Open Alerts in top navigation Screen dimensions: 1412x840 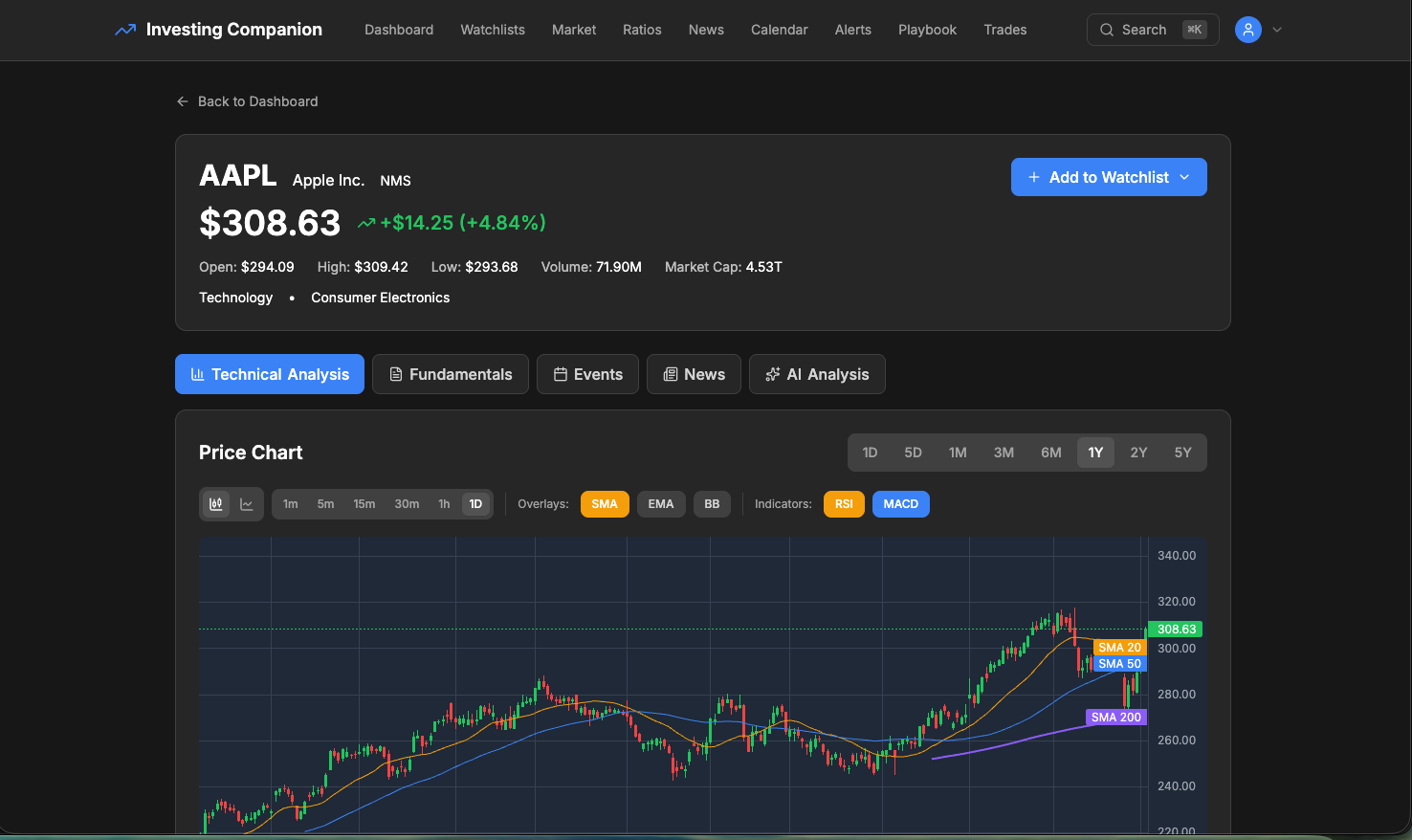tap(853, 30)
